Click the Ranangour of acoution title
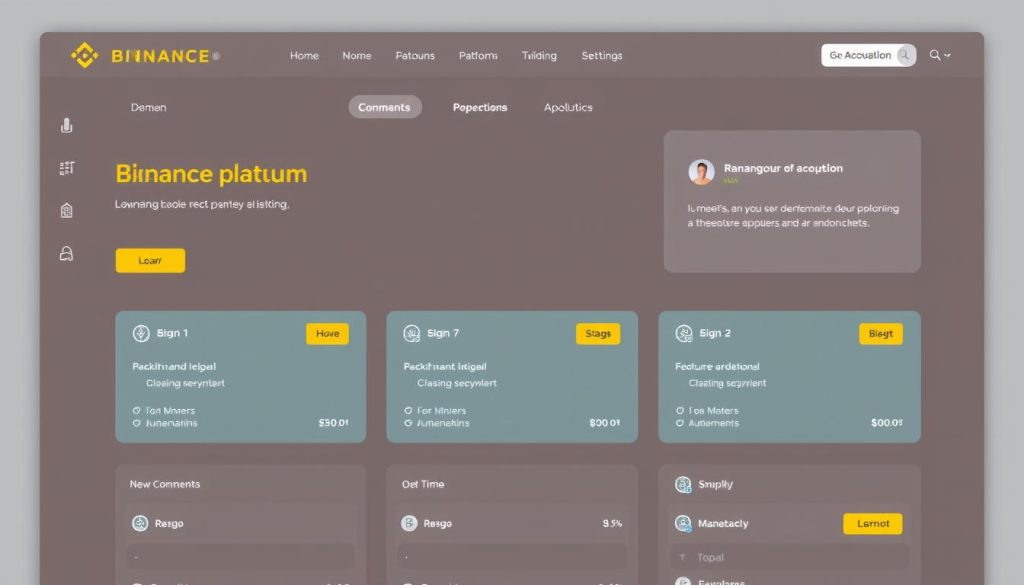The width and height of the screenshot is (1024, 585). pyautogui.click(x=783, y=168)
